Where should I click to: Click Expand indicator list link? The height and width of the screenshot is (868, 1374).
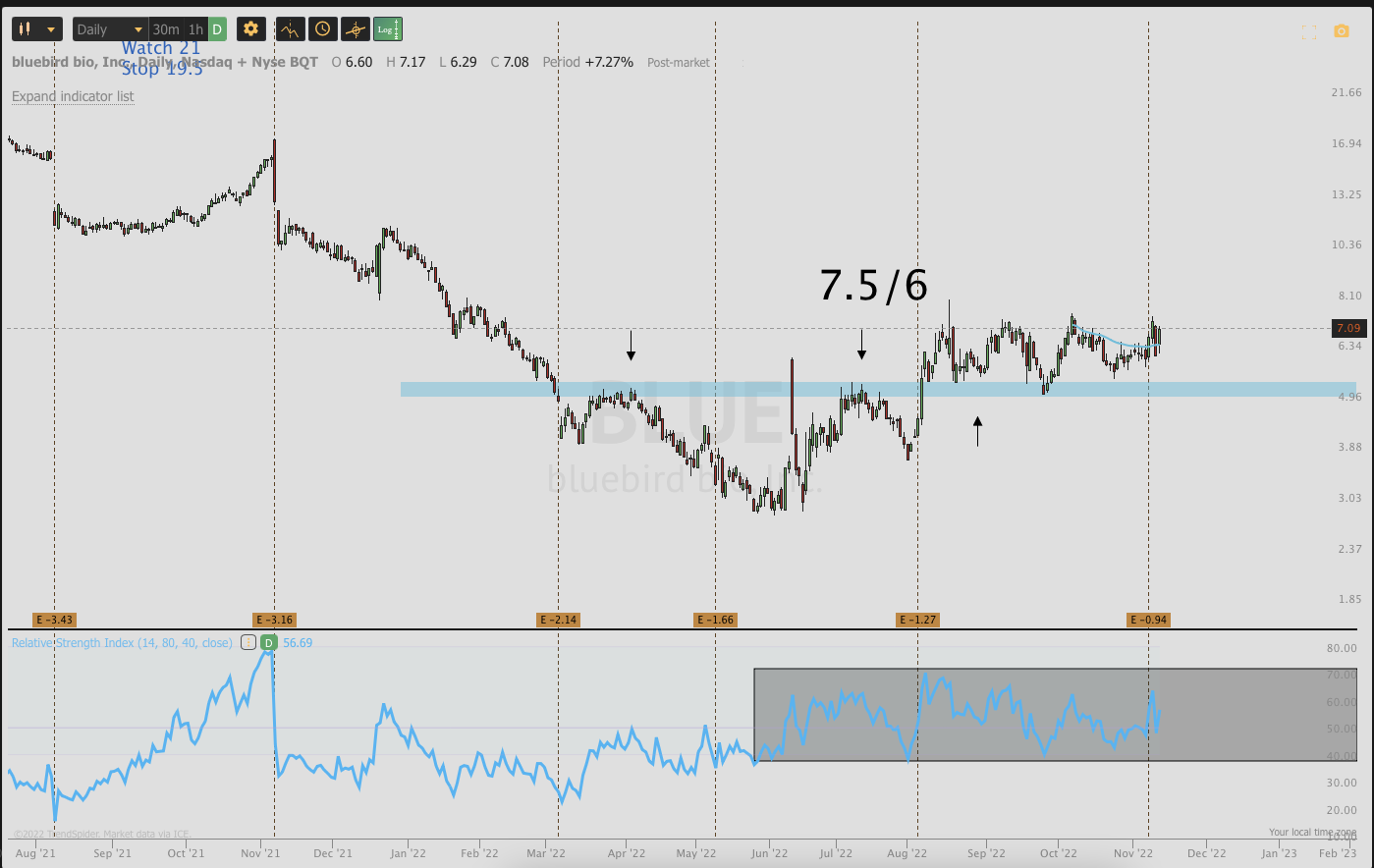click(73, 96)
